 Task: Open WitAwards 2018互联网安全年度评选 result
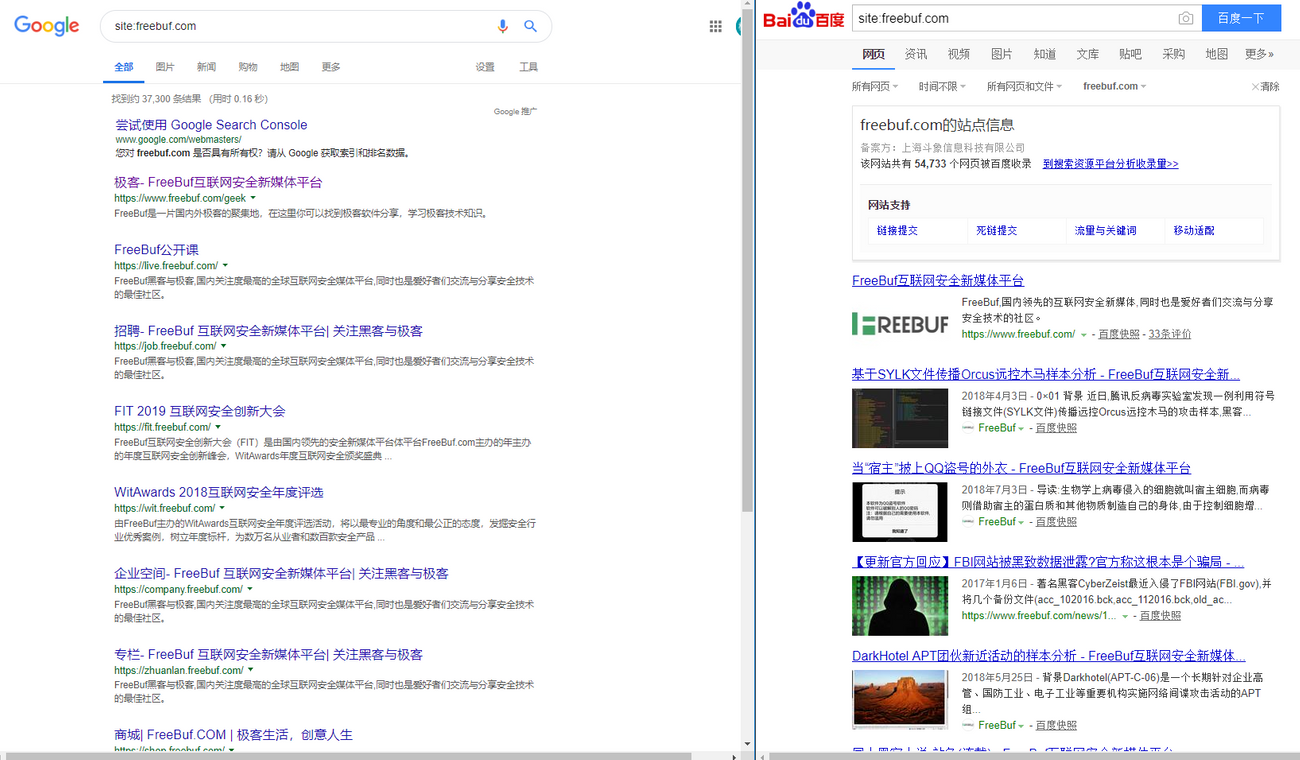click(x=219, y=492)
